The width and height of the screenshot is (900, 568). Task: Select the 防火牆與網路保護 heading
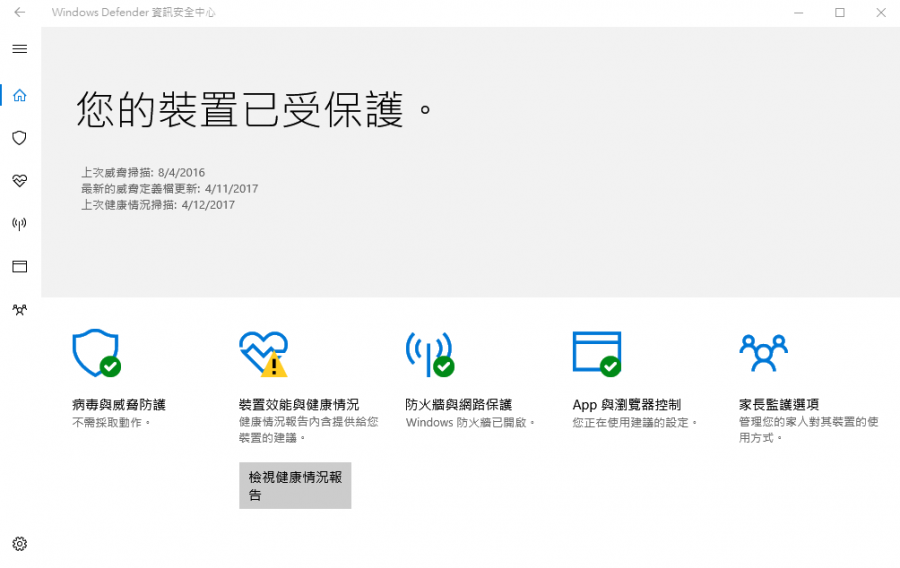coord(458,405)
